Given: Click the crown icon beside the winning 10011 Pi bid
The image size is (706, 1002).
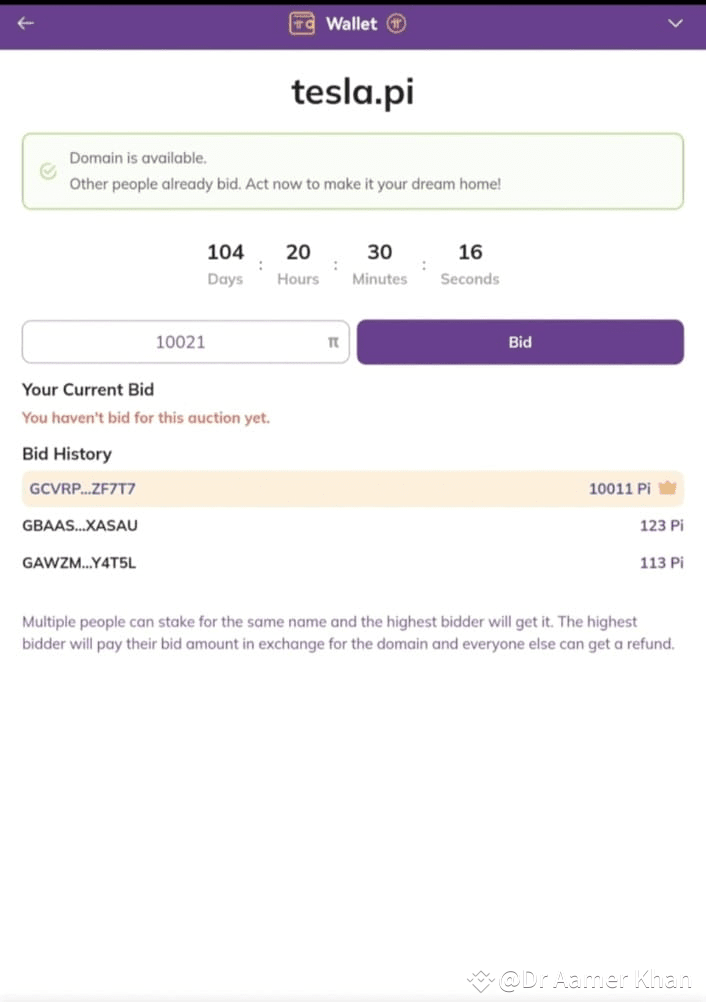Looking at the screenshot, I should (670, 489).
